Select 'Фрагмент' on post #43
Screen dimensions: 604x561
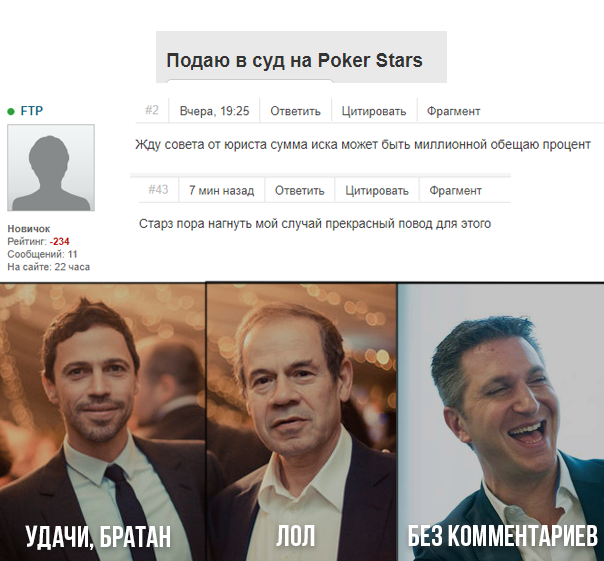(x=455, y=191)
